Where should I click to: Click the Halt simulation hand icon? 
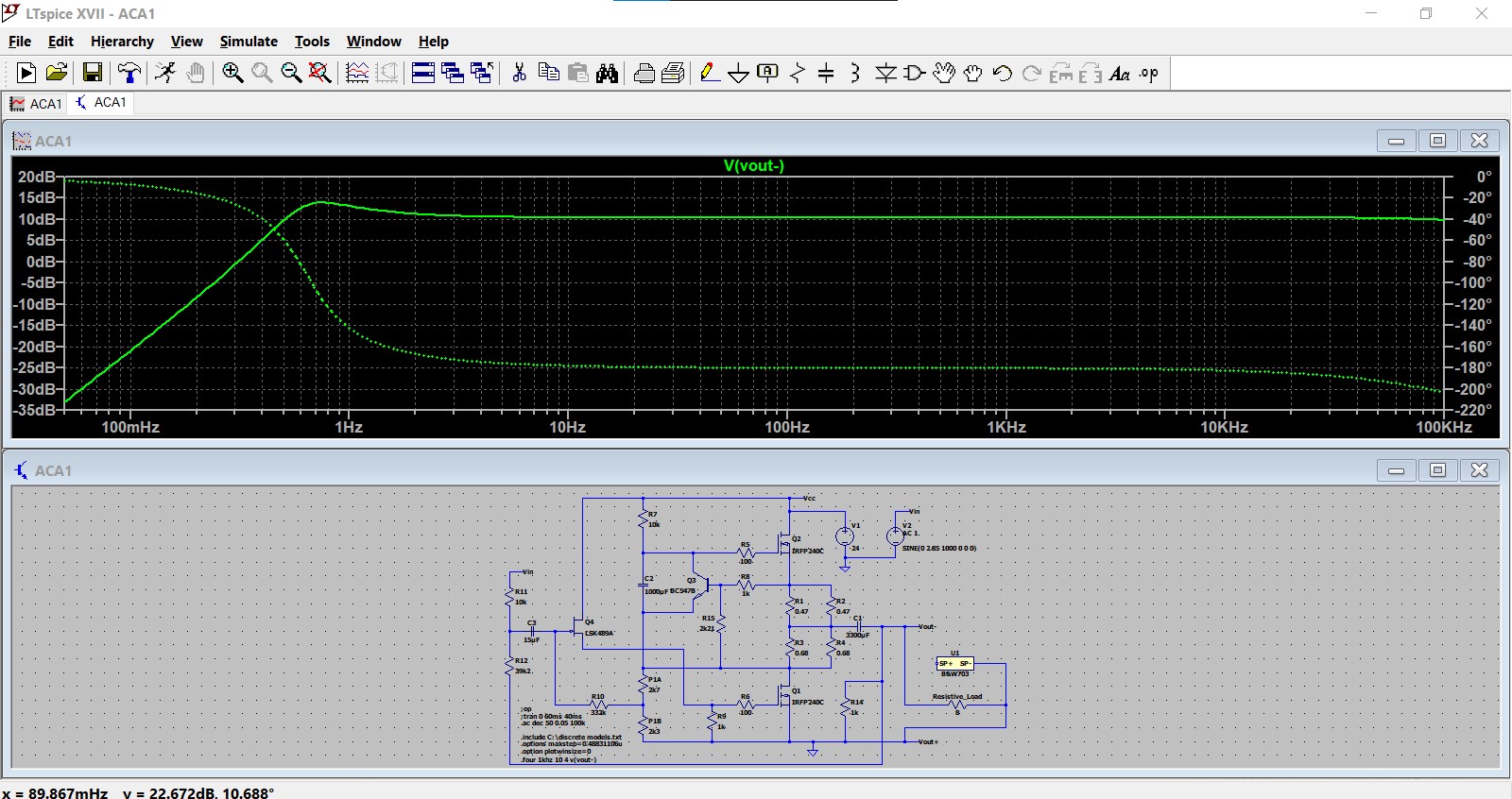tap(196, 73)
